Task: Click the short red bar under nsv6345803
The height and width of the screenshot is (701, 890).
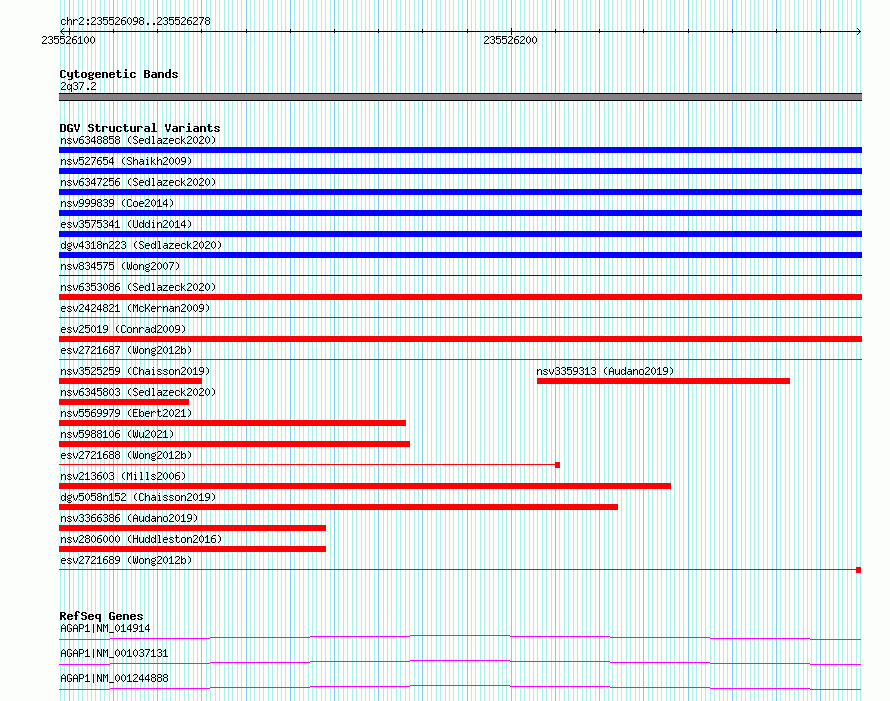Action: click(124, 402)
